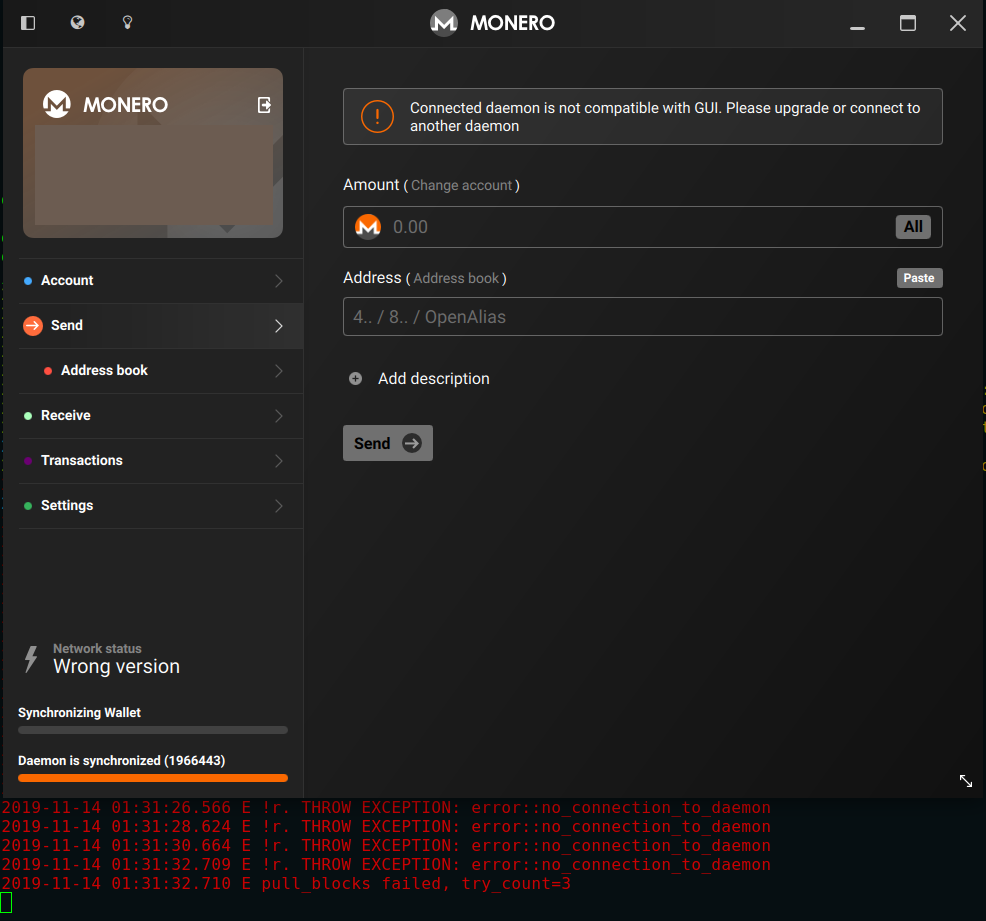
Task: Click into the Address input field
Action: pos(643,317)
